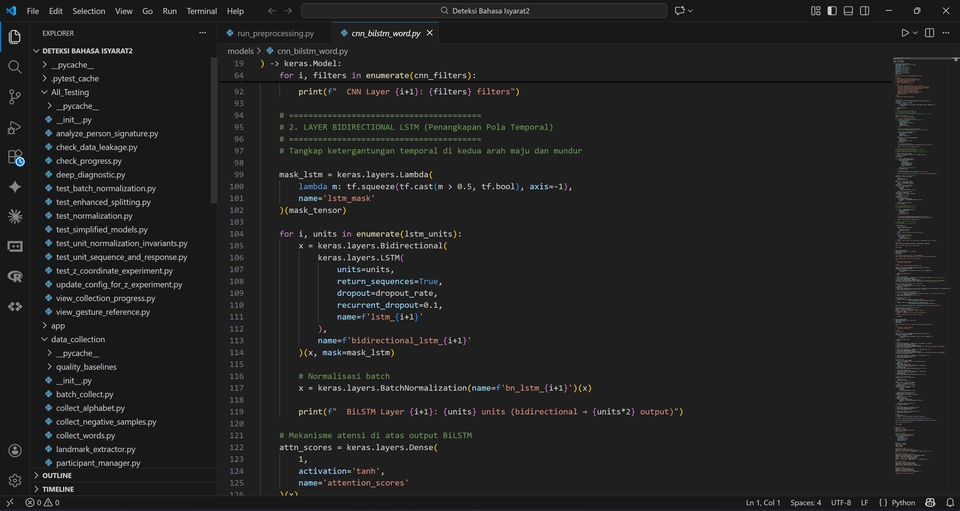
Task: Click the sparkle AI icon in activity bar
Action: pos(15,187)
